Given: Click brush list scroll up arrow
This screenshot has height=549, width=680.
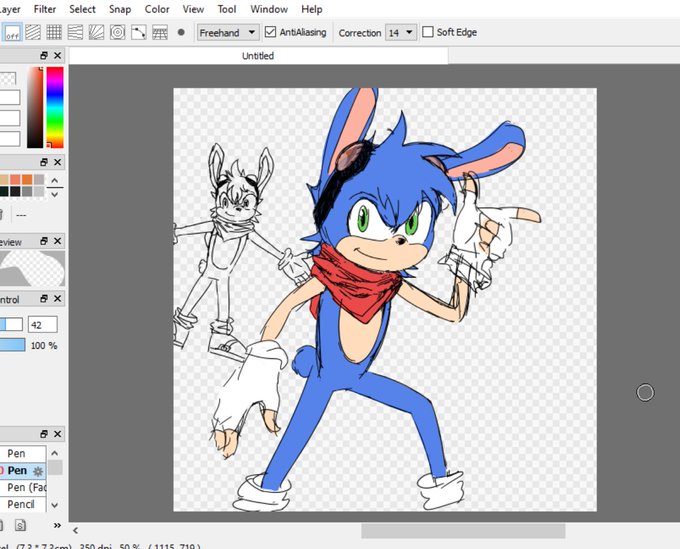Looking at the screenshot, I should pyautogui.click(x=55, y=454).
